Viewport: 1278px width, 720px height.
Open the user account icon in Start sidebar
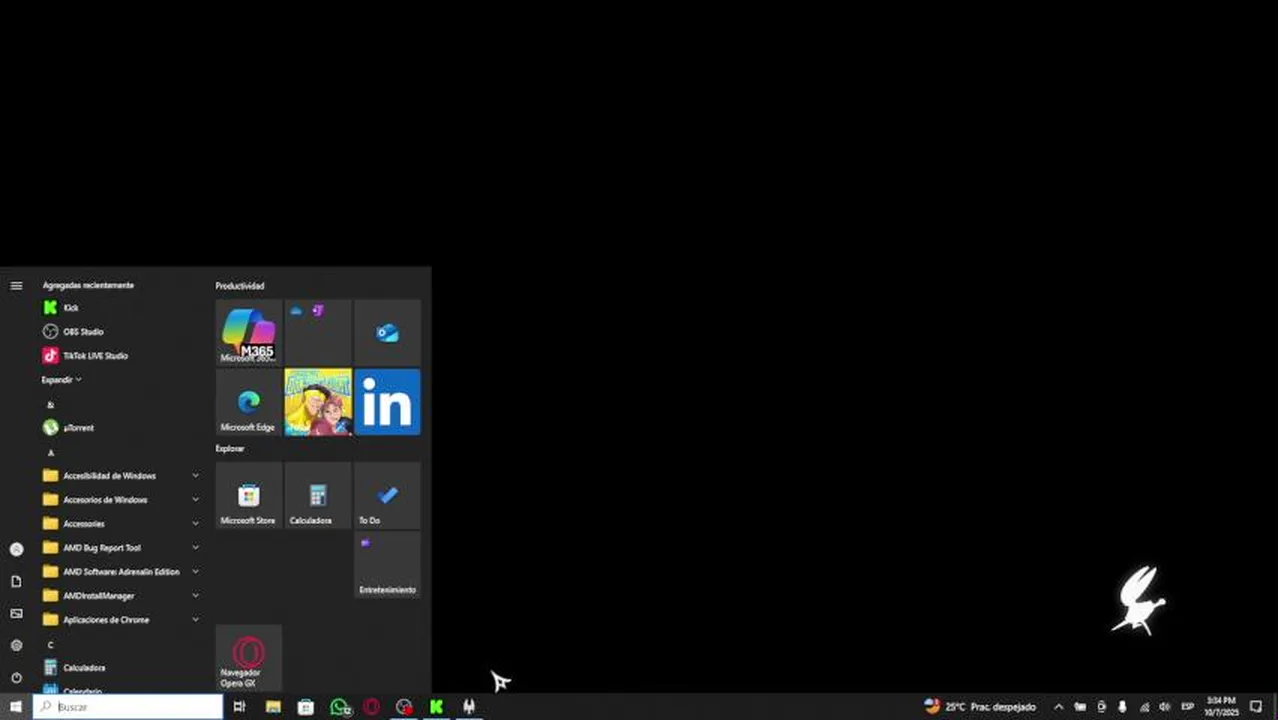tap(16, 549)
